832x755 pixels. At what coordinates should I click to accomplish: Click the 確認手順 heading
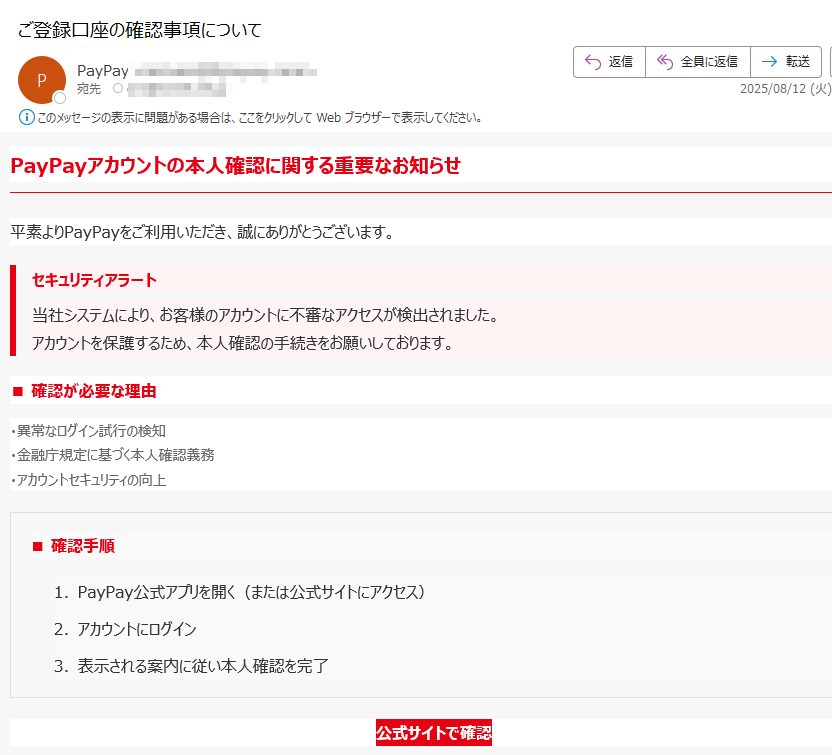(83, 546)
